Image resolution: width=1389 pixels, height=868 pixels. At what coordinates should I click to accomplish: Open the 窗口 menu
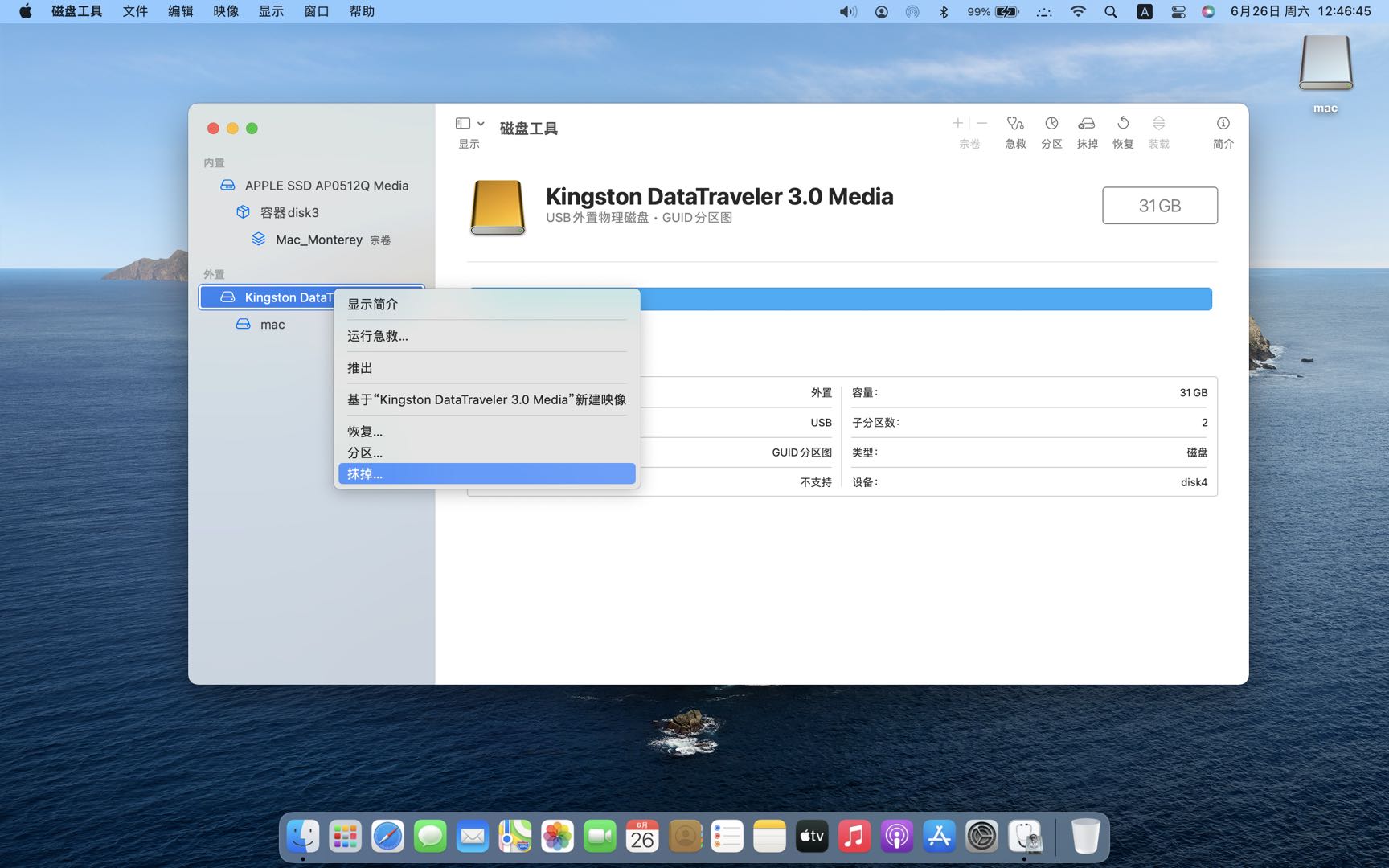click(x=317, y=11)
